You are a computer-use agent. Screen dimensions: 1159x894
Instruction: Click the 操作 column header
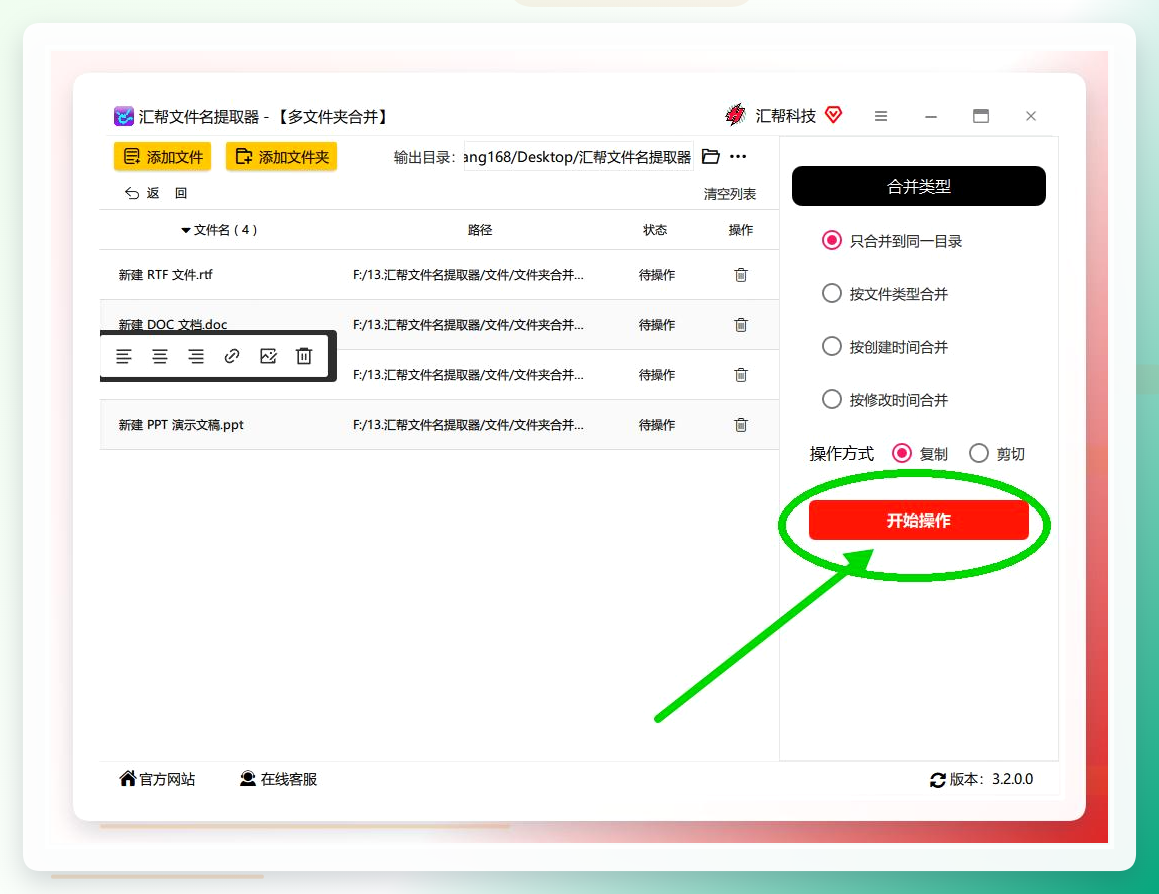point(741,230)
